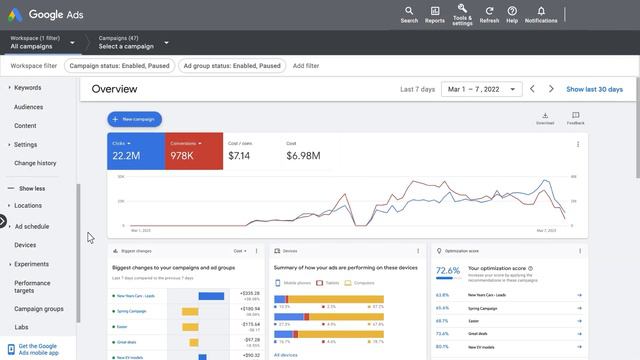
Task: Open the Clicks metric dropdown
Action: [x=121, y=144]
